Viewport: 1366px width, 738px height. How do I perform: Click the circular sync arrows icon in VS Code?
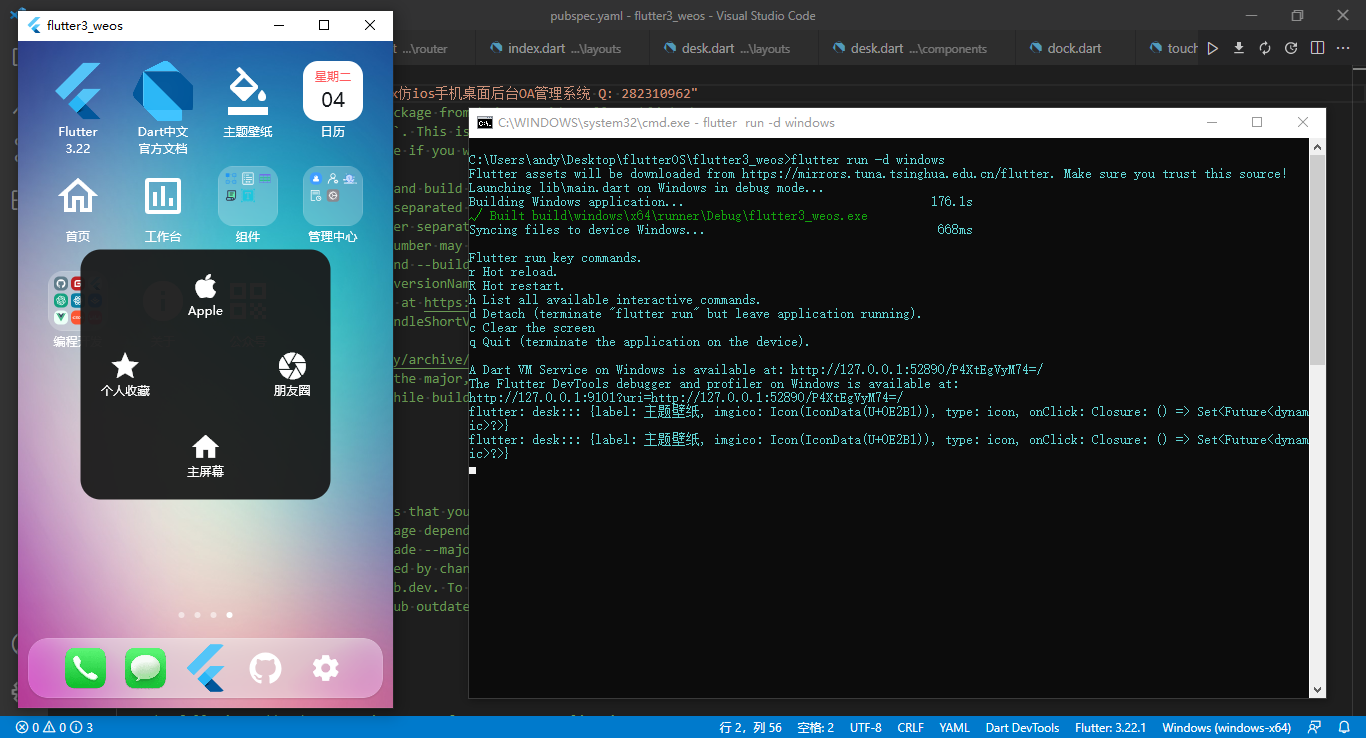1265,48
